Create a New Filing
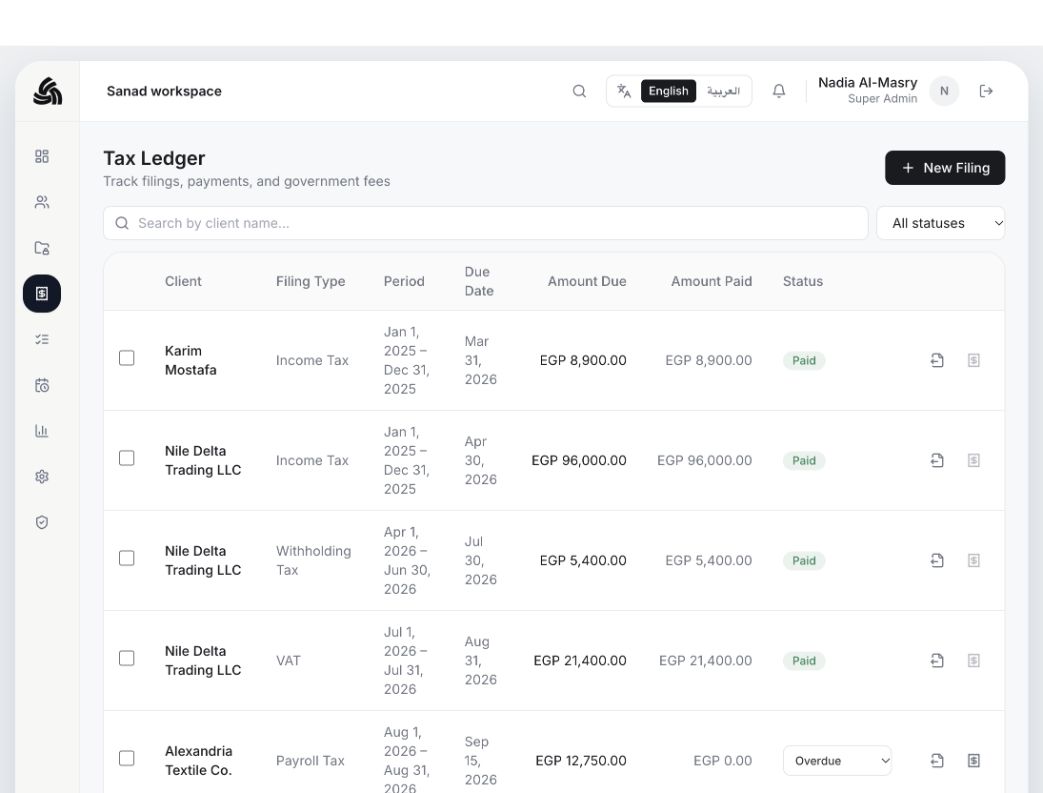Image resolution: width=1043 pixels, height=793 pixels. pyautogui.click(x=945, y=168)
